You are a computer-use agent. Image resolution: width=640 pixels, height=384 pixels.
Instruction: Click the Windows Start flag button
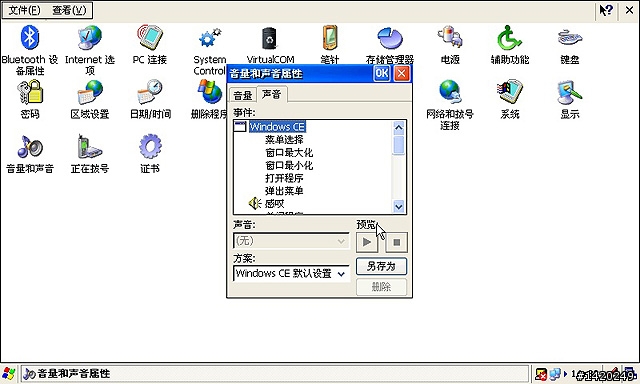pos(9,373)
